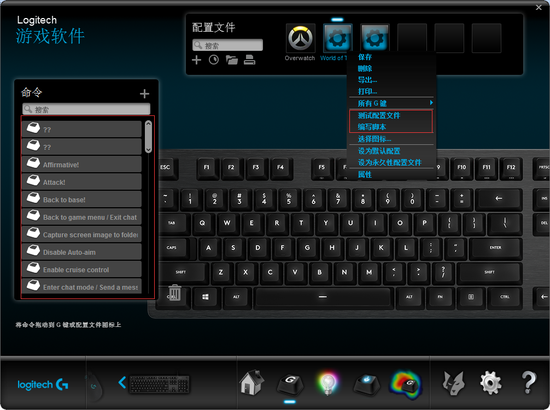The image size is (550, 410).
Task: Click the F1 key on keyboard image
Action: click(206, 168)
